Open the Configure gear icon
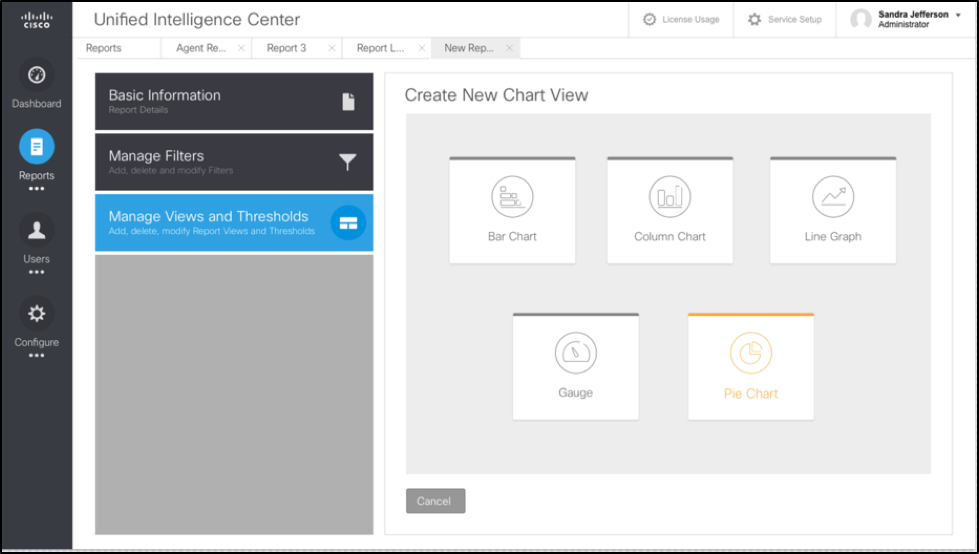979x554 pixels. pos(36,314)
